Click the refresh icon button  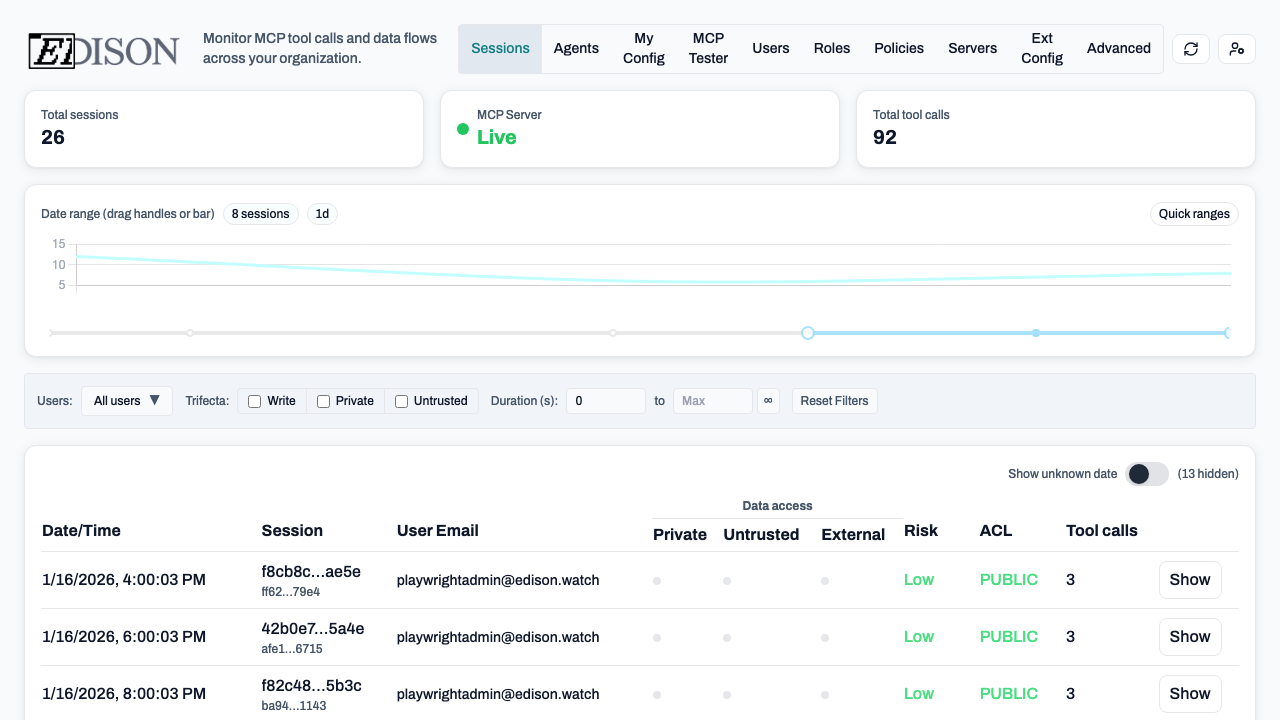pyautogui.click(x=1190, y=49)
